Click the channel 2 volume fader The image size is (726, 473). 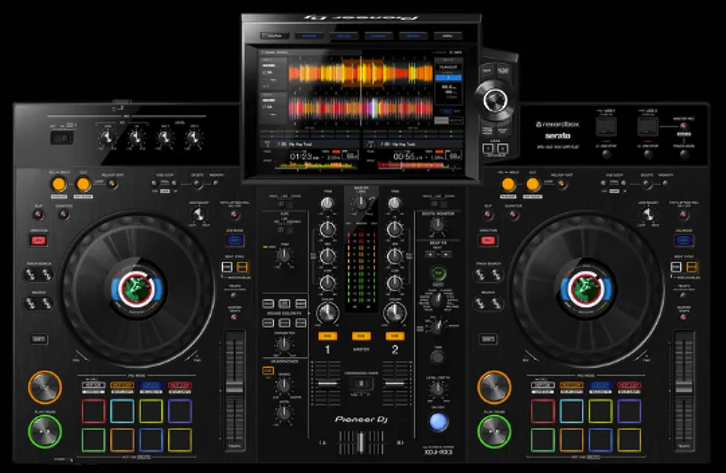(x=394, y=384)
